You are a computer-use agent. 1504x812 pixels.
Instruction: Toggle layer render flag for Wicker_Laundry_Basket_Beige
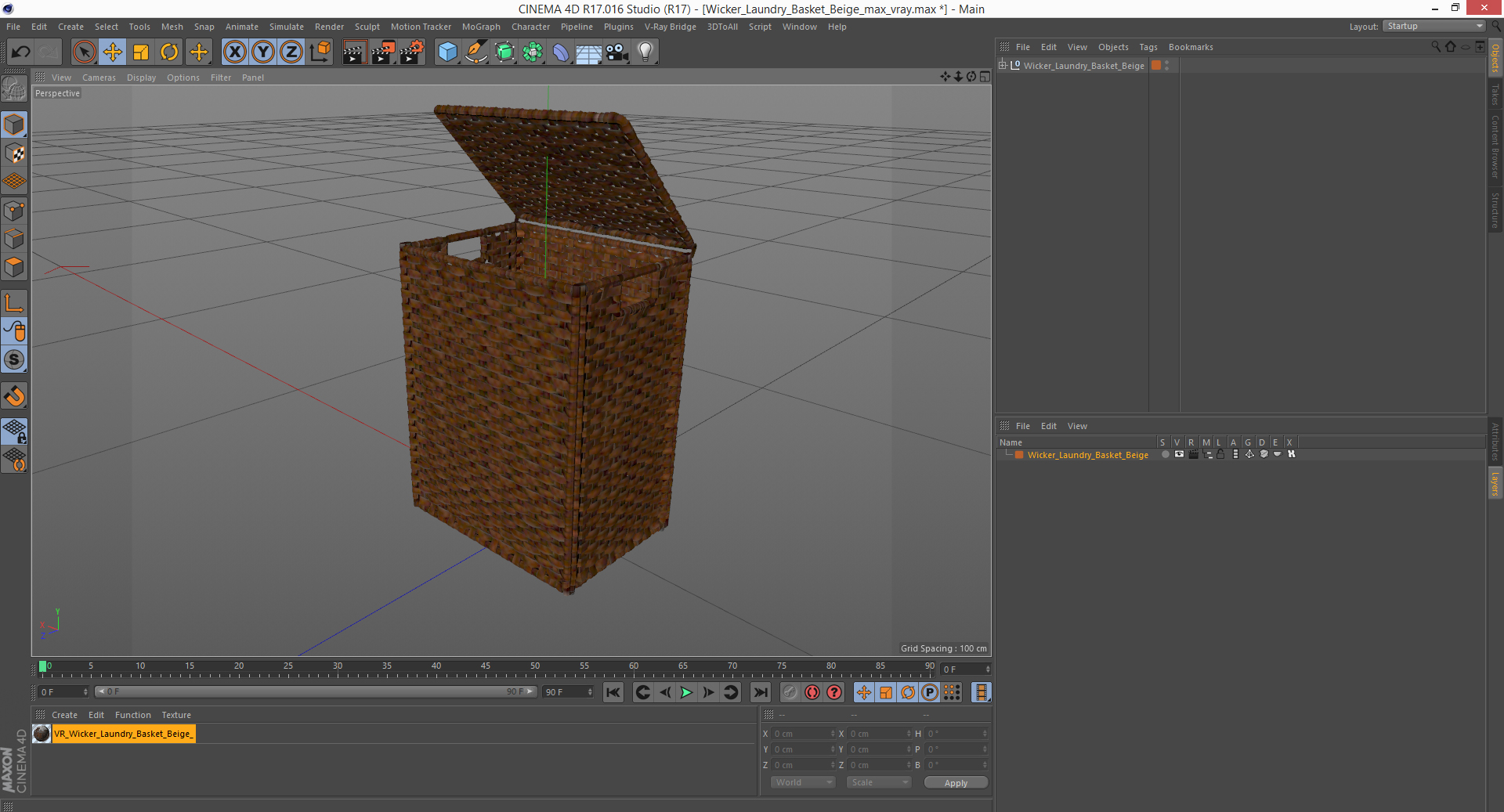point(1193,454)
